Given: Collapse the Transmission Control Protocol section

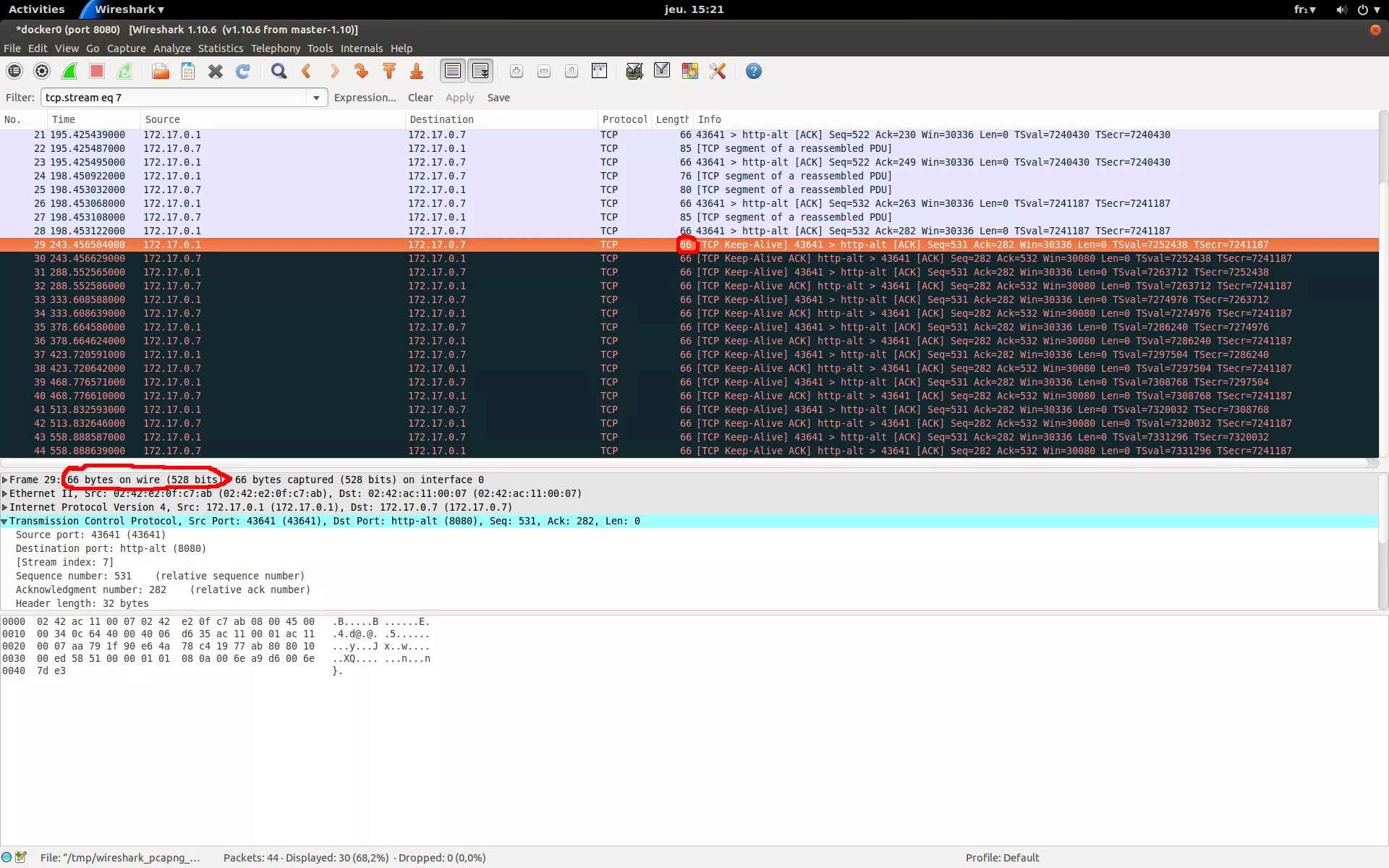Looking at the screenshot, I should [x=5, y=521].
